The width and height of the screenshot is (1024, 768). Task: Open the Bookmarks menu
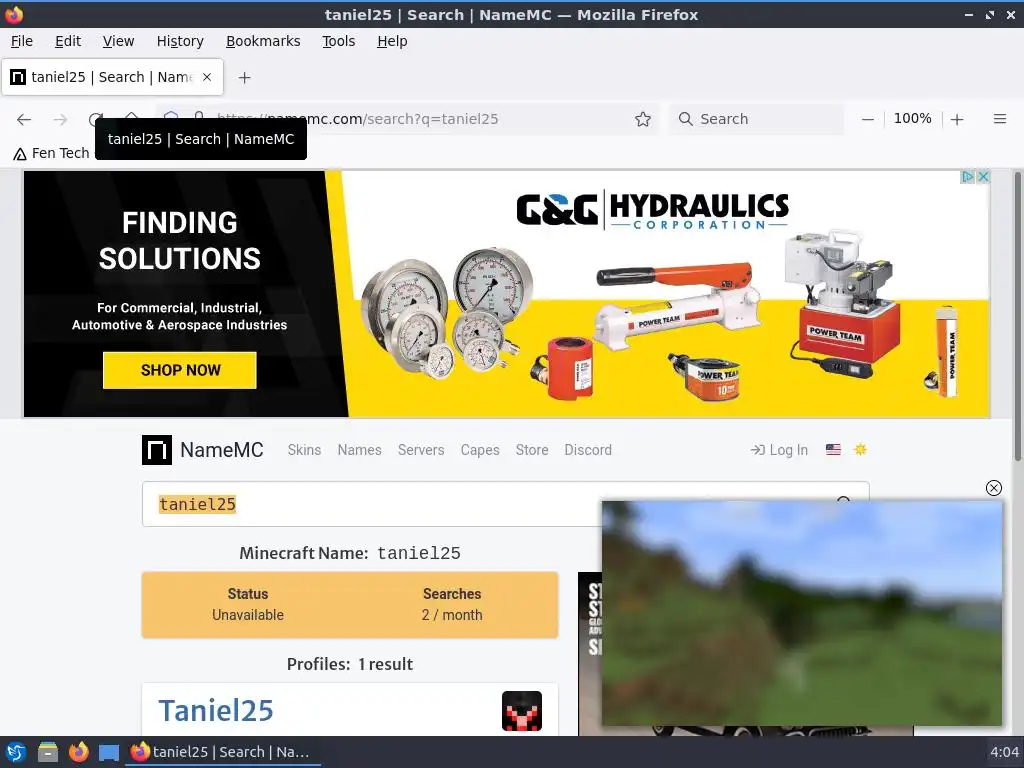263,41
